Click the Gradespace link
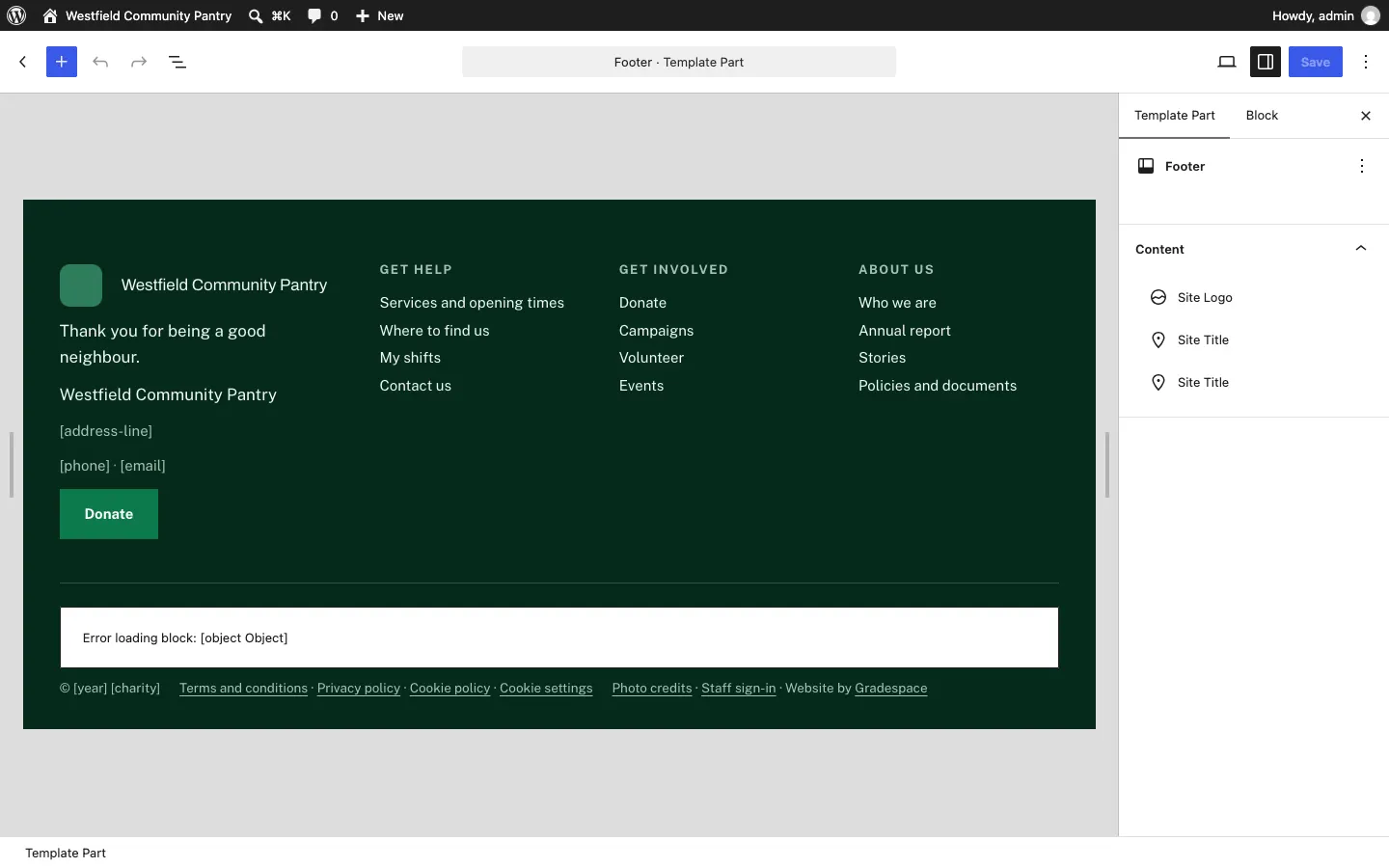 pos(891,689)
